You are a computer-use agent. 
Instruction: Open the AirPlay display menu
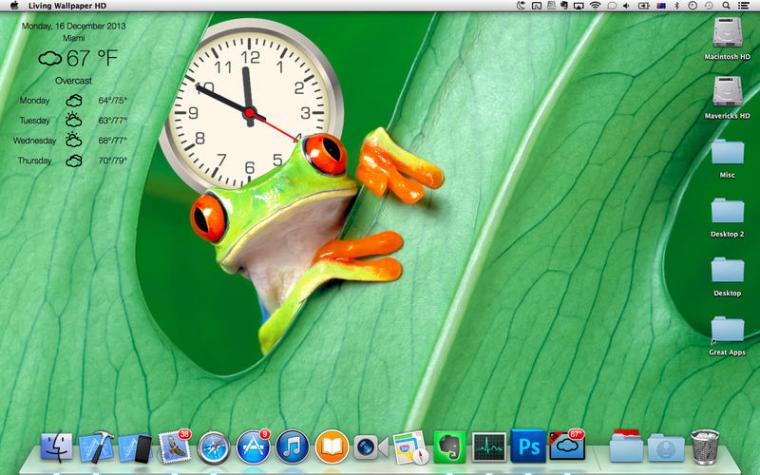[578, 5]
